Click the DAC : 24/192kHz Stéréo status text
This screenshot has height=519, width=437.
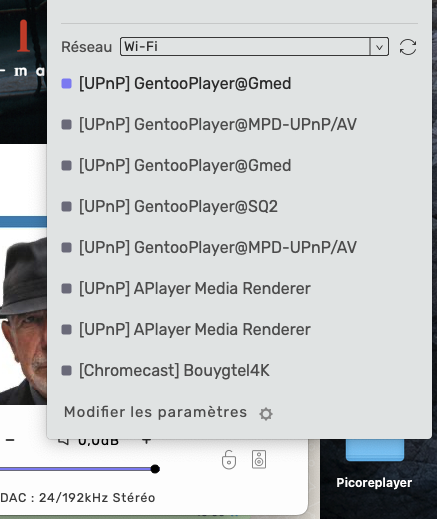78,498
